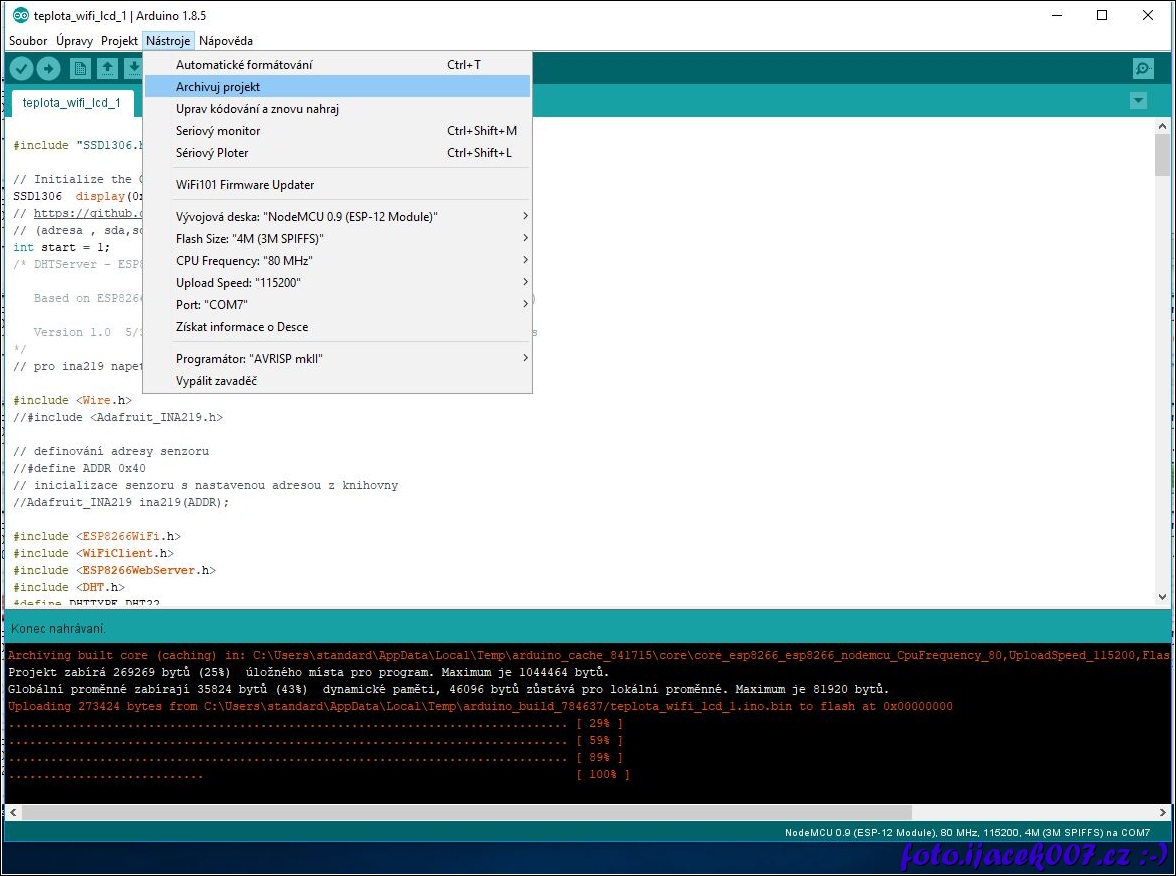Click the New sketch icon
Screen dimensions: 1176x876
80,68
